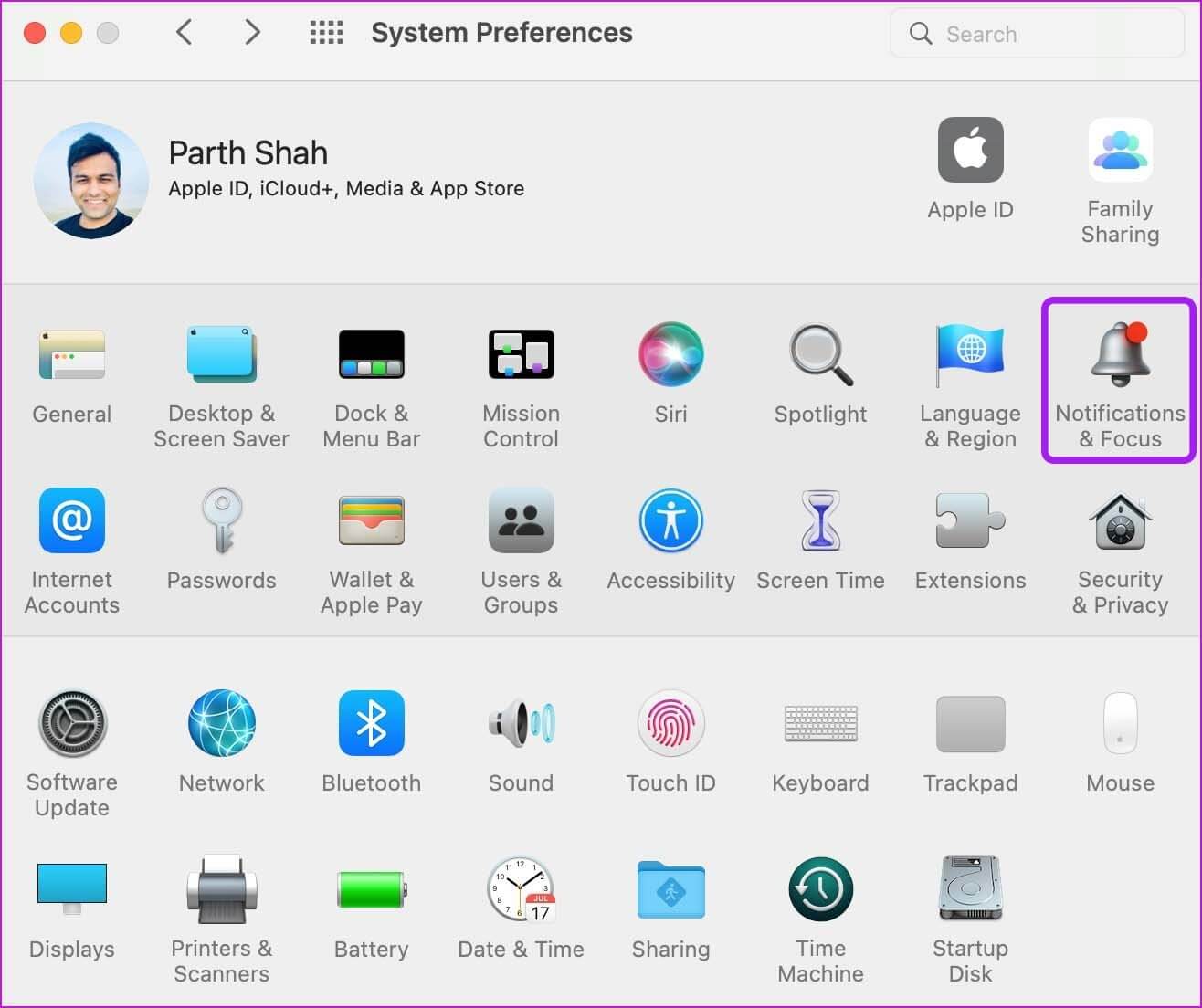Click Apple ID, iCloud+, Media & App Store text
The height and width of the screenshot is (1008, 1202).
coord(346,189)
